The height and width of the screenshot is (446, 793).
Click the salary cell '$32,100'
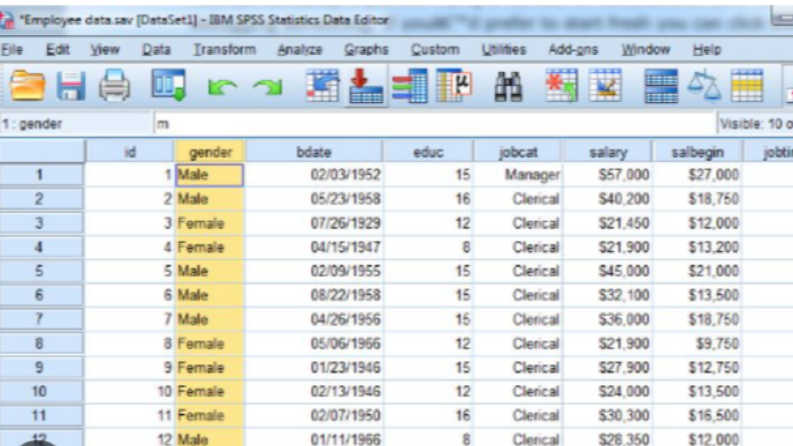click(608, 295)
